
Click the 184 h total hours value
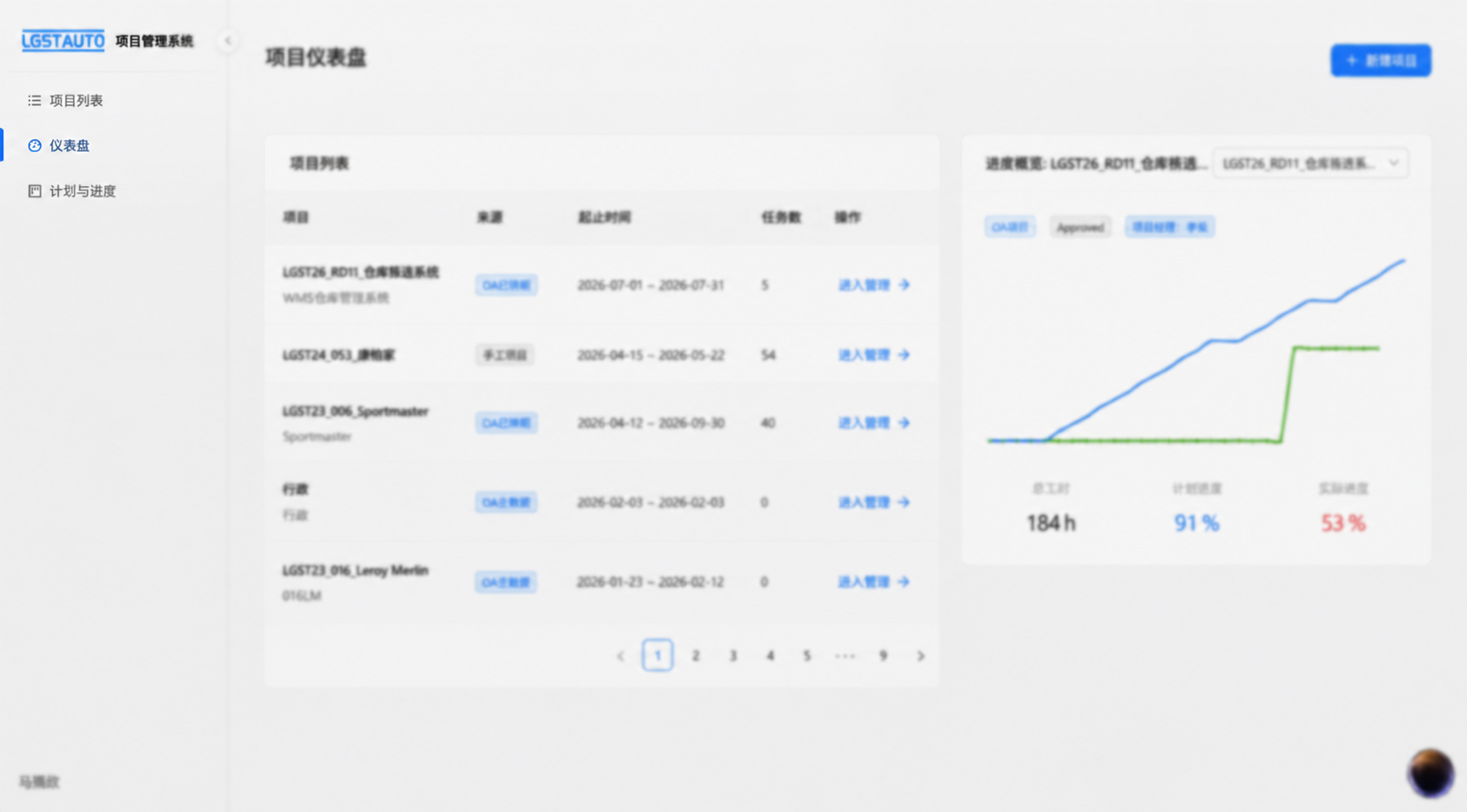[1051, 522]
